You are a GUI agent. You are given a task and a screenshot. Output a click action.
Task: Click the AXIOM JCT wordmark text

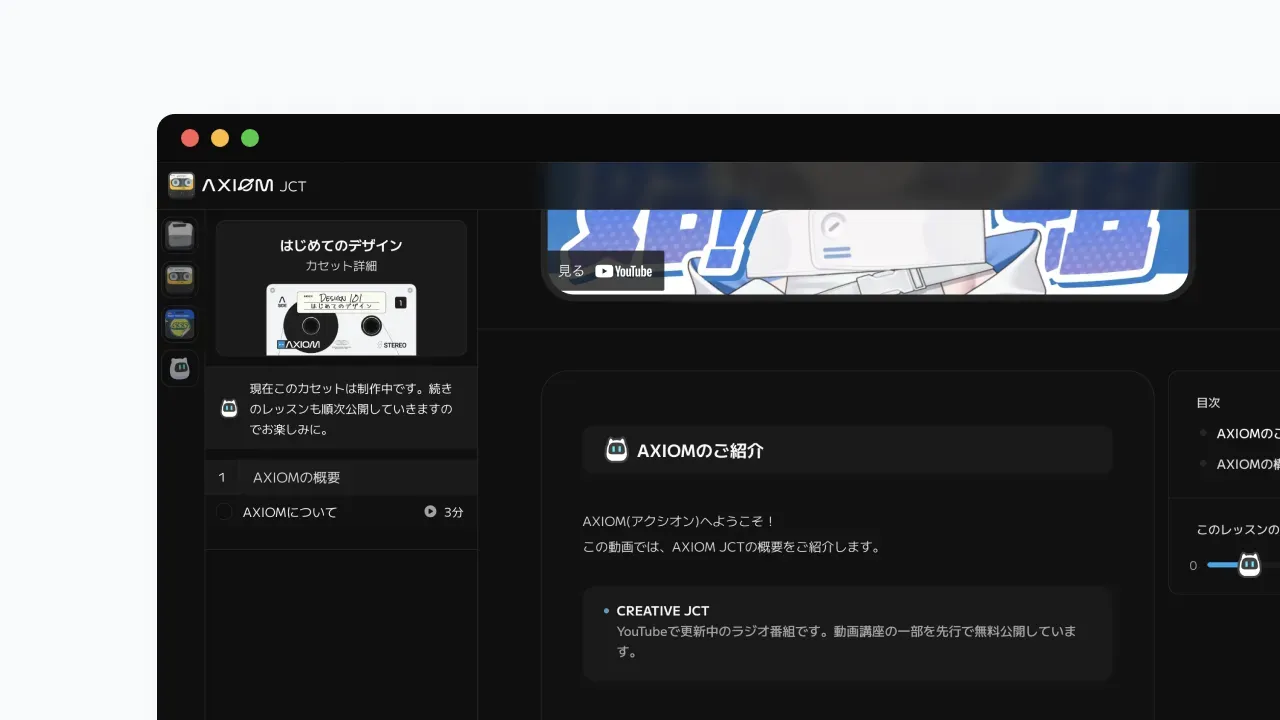[254, 185]
